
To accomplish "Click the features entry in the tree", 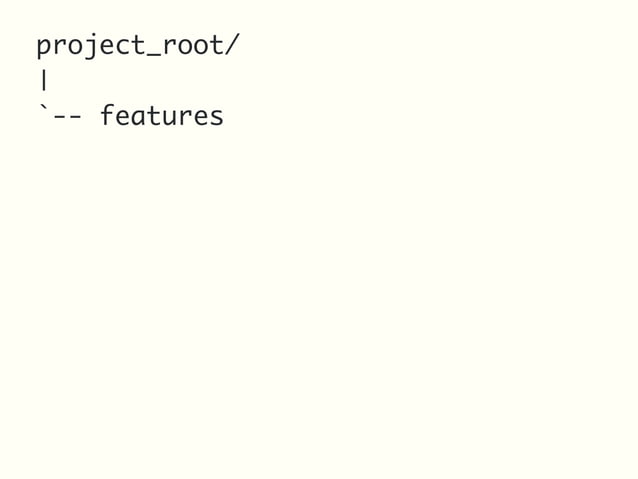I will coord(162,116).
